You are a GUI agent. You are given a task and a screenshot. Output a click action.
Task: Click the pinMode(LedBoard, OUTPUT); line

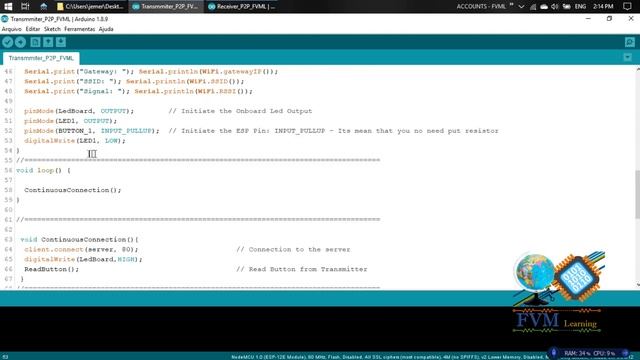pos(79,111)
